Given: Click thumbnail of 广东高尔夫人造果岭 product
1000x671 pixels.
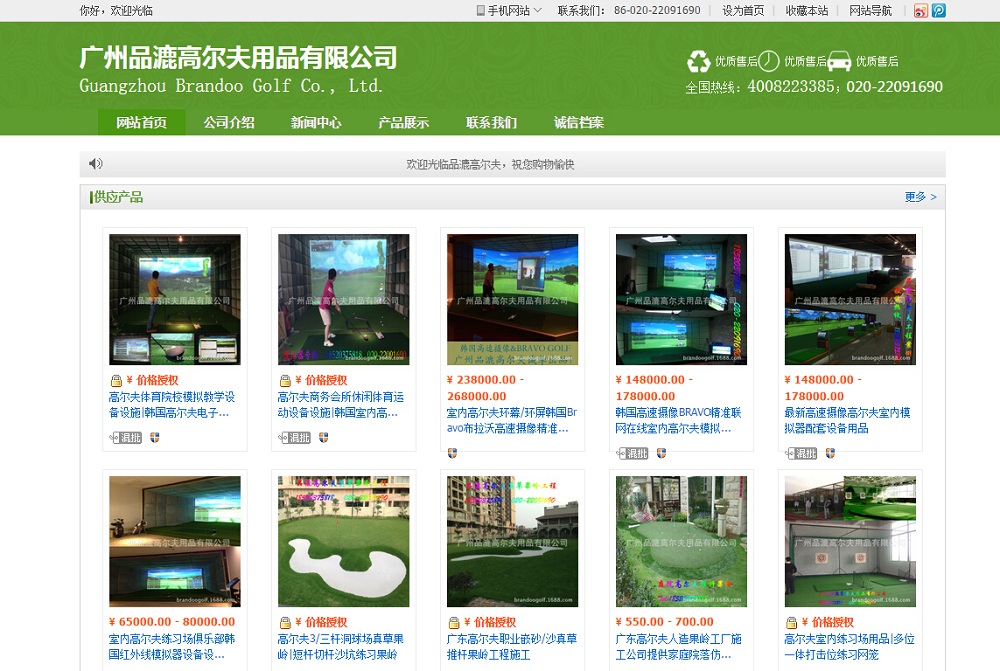Looking at the screenshot, I should tap(681, 542).
